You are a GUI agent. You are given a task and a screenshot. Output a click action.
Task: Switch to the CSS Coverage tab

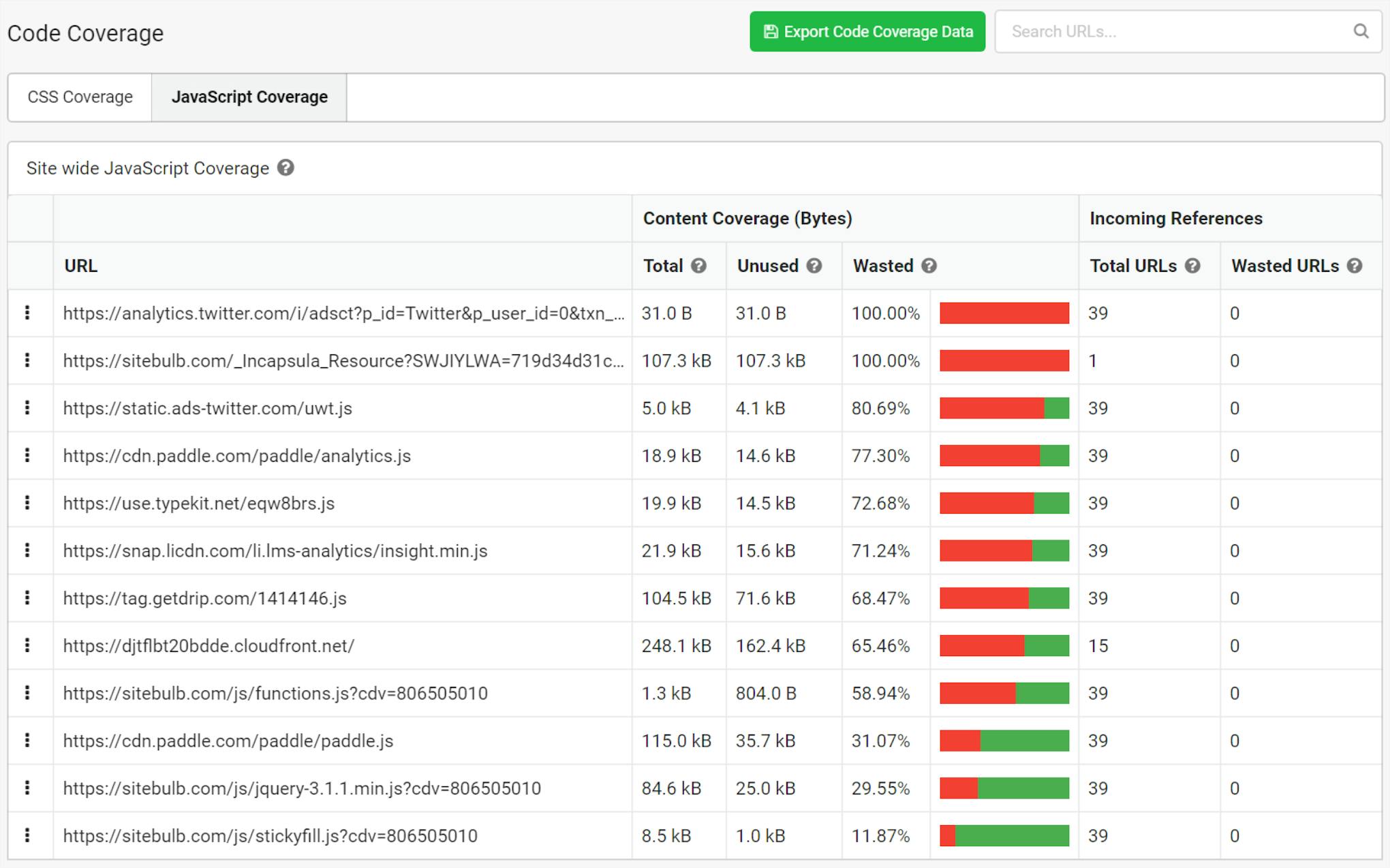click(x=80, y=97)
